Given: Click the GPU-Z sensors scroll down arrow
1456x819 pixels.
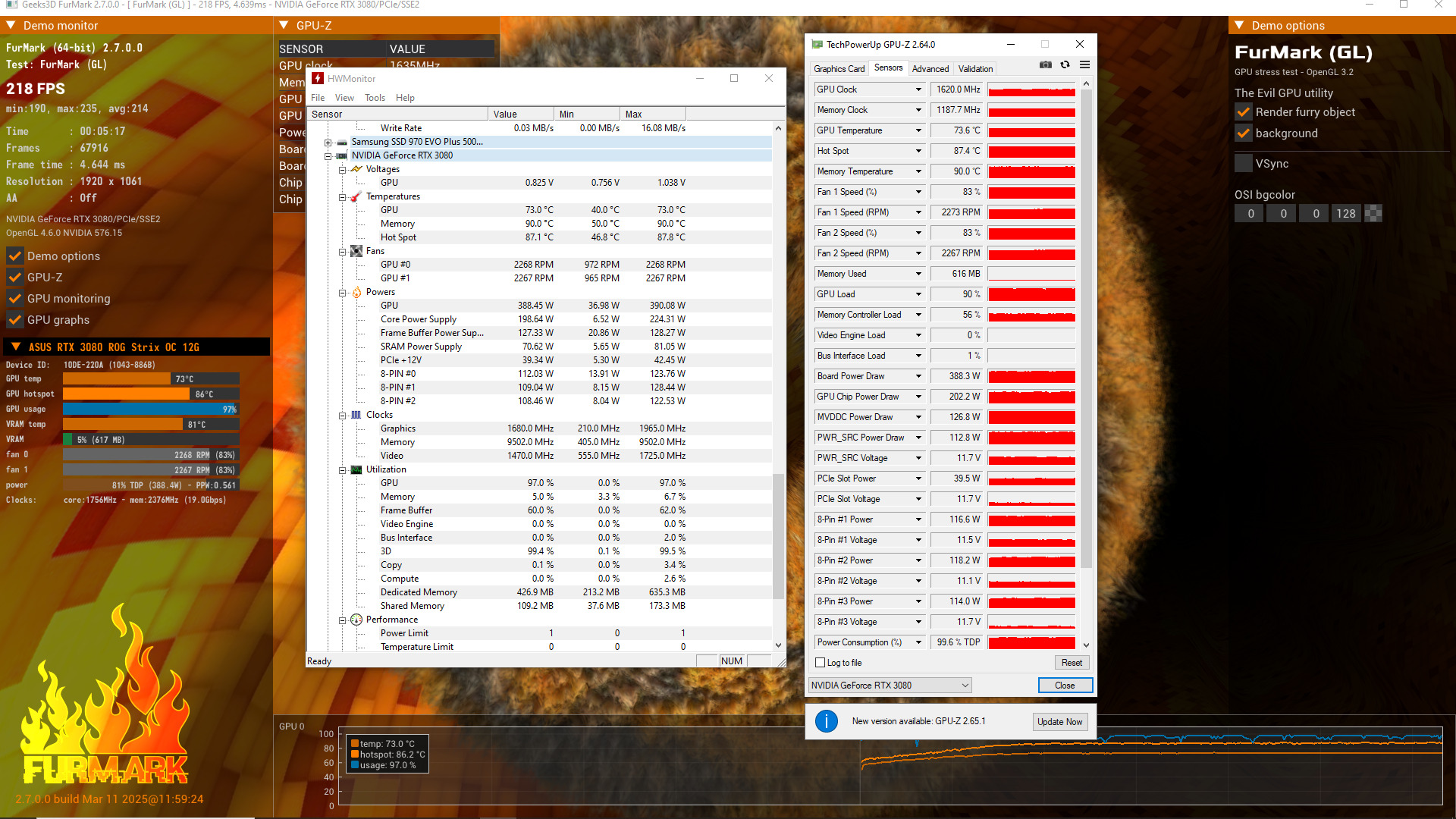Looking at the screenshot, I should (x=1086, y=645).
